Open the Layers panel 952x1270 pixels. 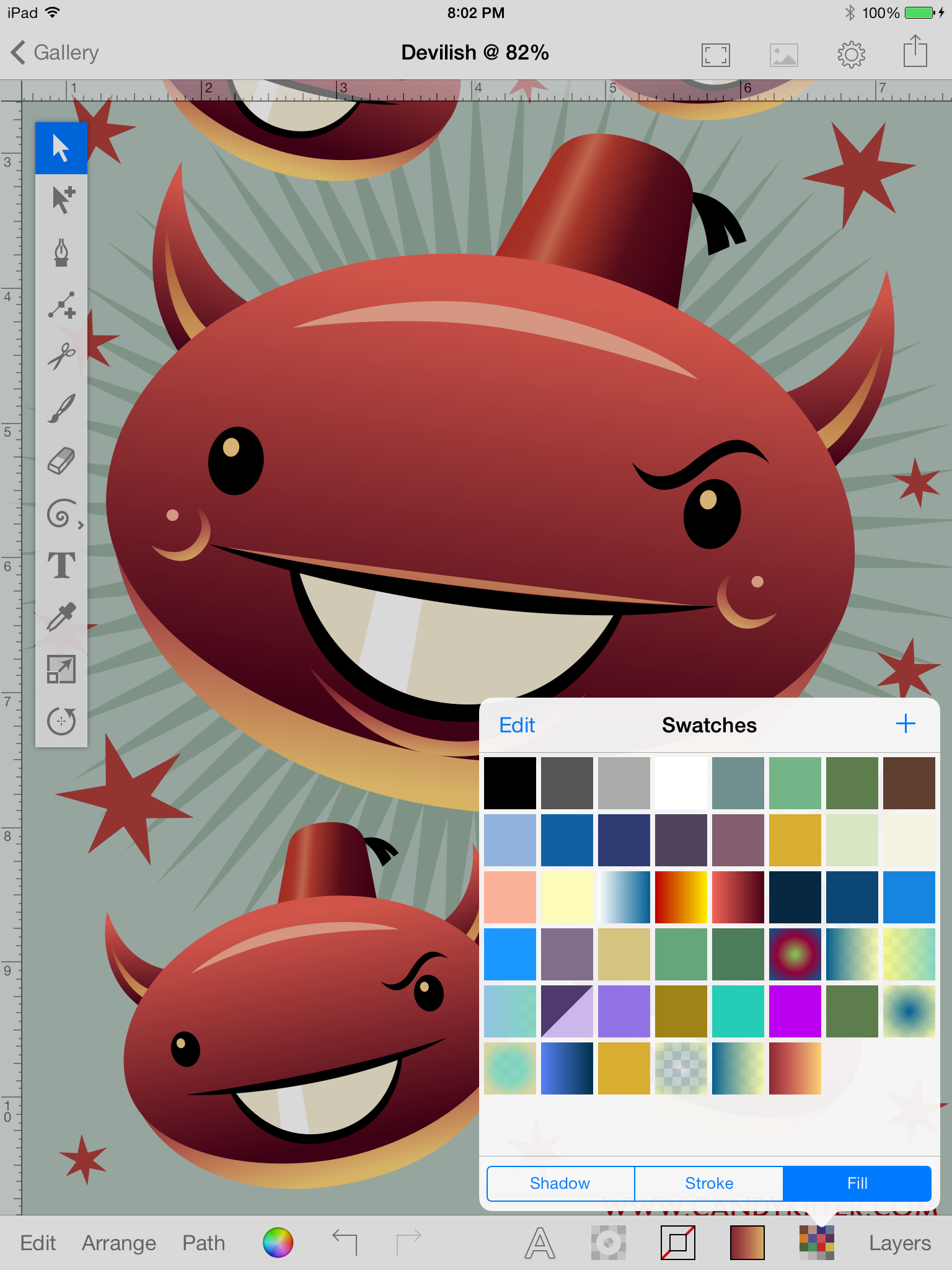coord(899,1243)
